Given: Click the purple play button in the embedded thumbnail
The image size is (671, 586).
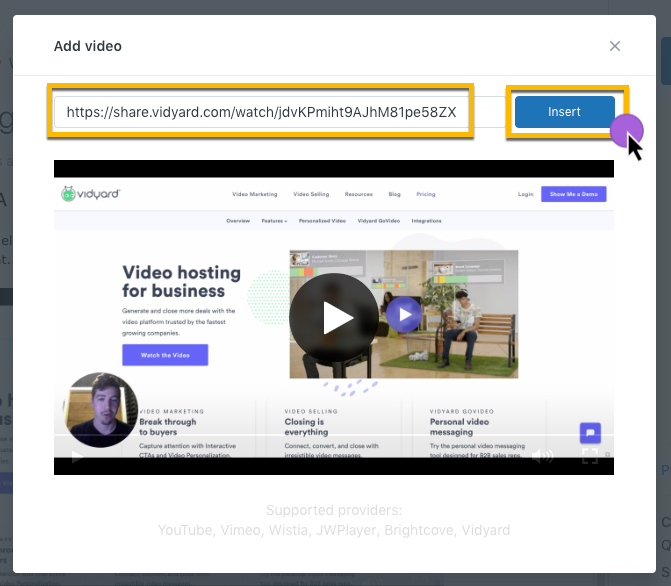Looking at the screenshot, I should click(404, 314).
